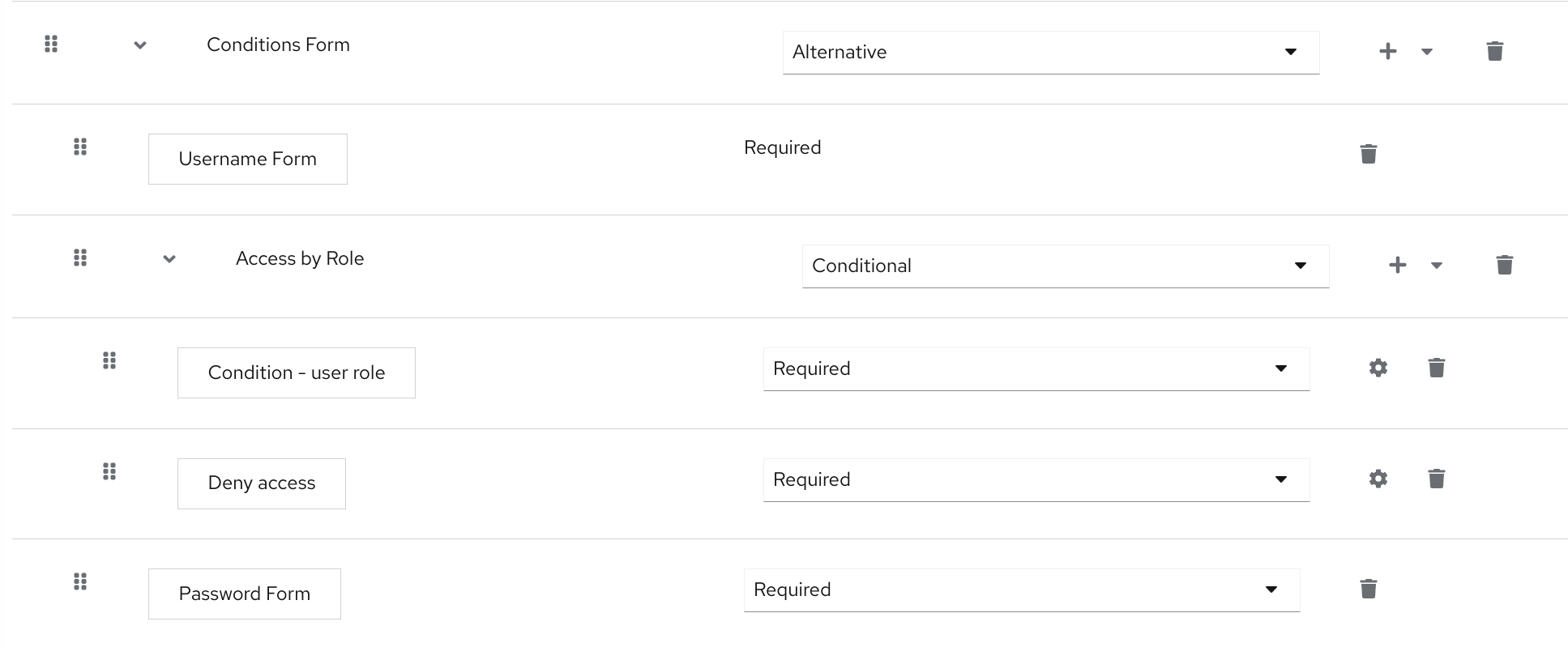Open the Alternative requirement dropdown
The width and height of the screenshot is (1568, 647).
(x=1050, y=52)
